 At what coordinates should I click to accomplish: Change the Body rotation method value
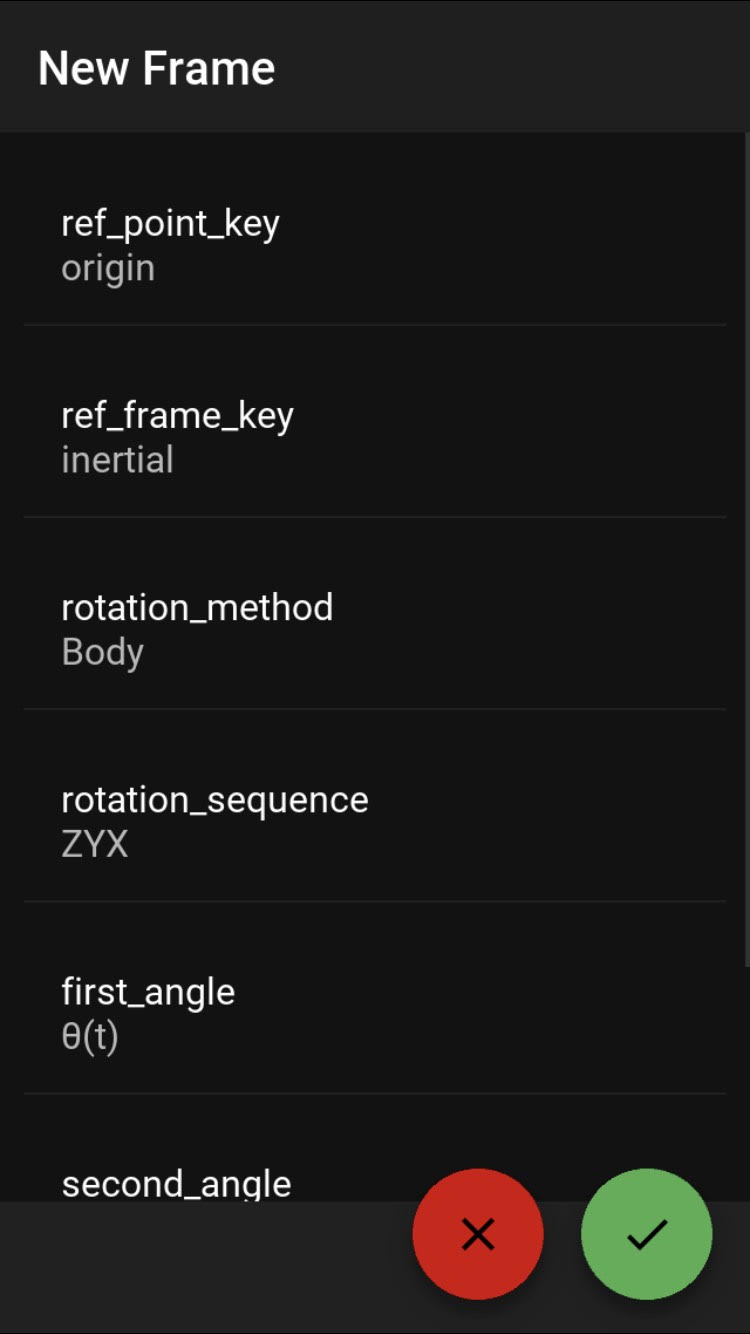pyautogui.click(x=102, y=652)
